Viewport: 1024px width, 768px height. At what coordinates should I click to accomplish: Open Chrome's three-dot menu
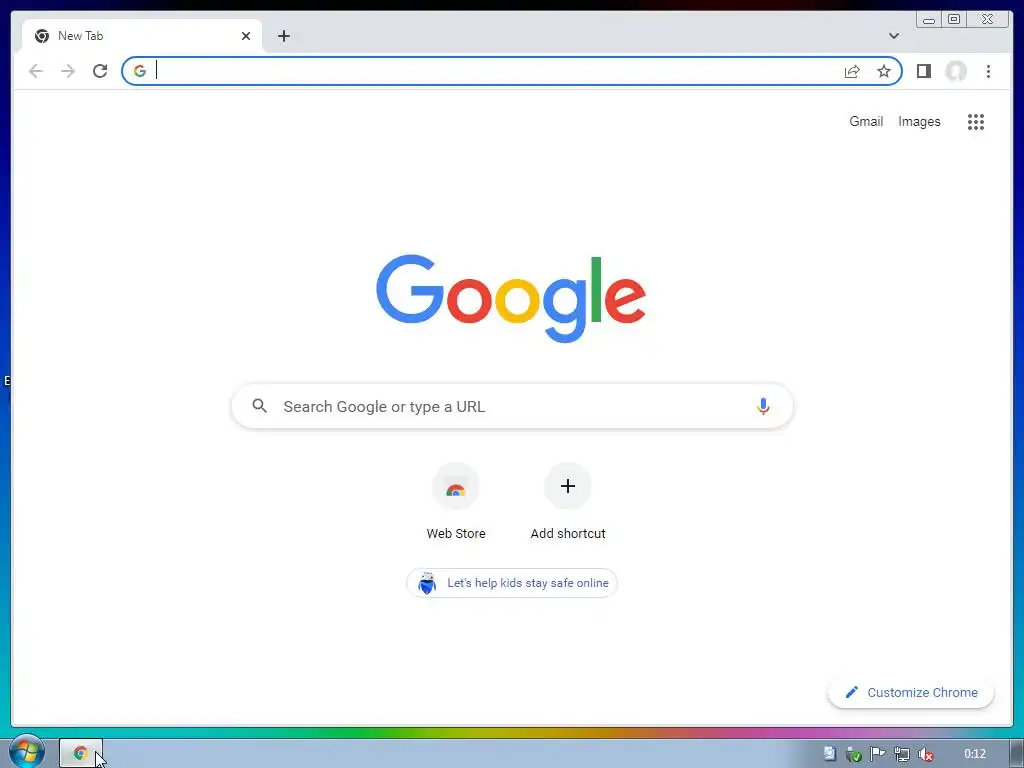pos(988,71)
